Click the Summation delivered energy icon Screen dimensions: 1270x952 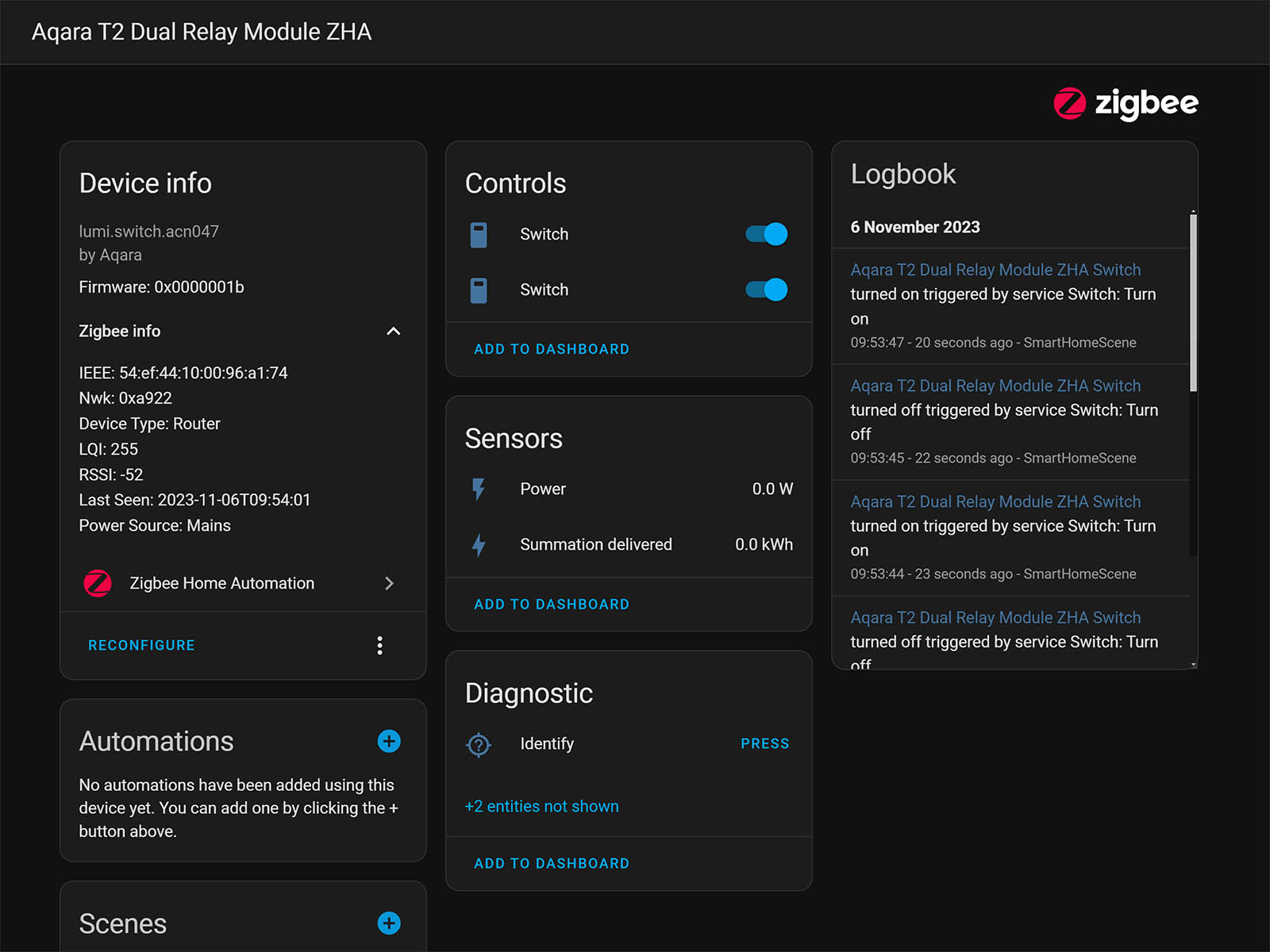coord(479,545)
